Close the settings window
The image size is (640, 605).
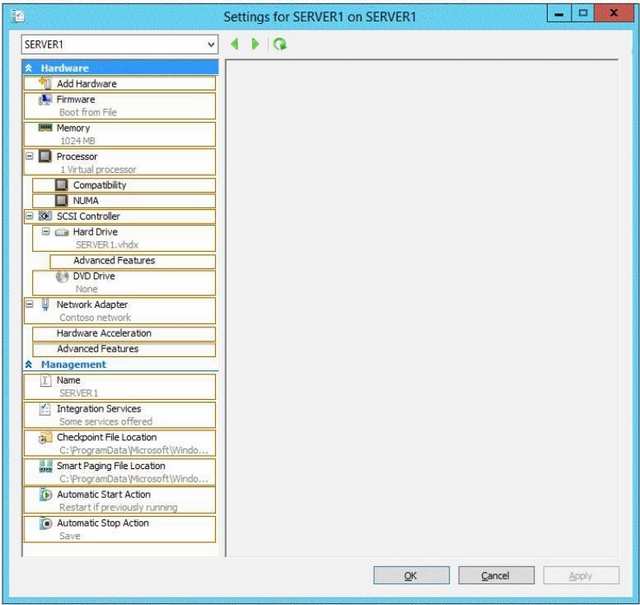(x=614, y=14)
